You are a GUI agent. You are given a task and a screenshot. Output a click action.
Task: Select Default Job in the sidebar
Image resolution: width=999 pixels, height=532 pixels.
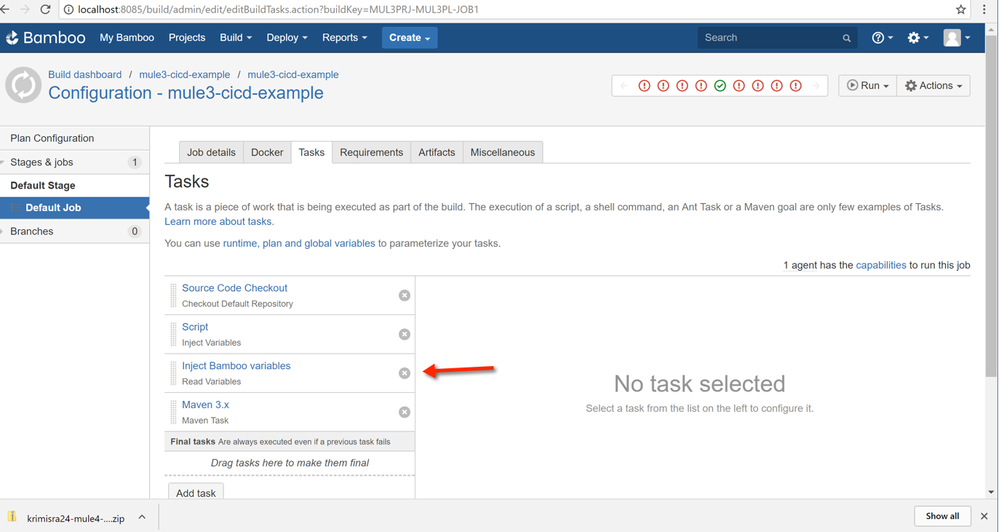coord(75,208)
